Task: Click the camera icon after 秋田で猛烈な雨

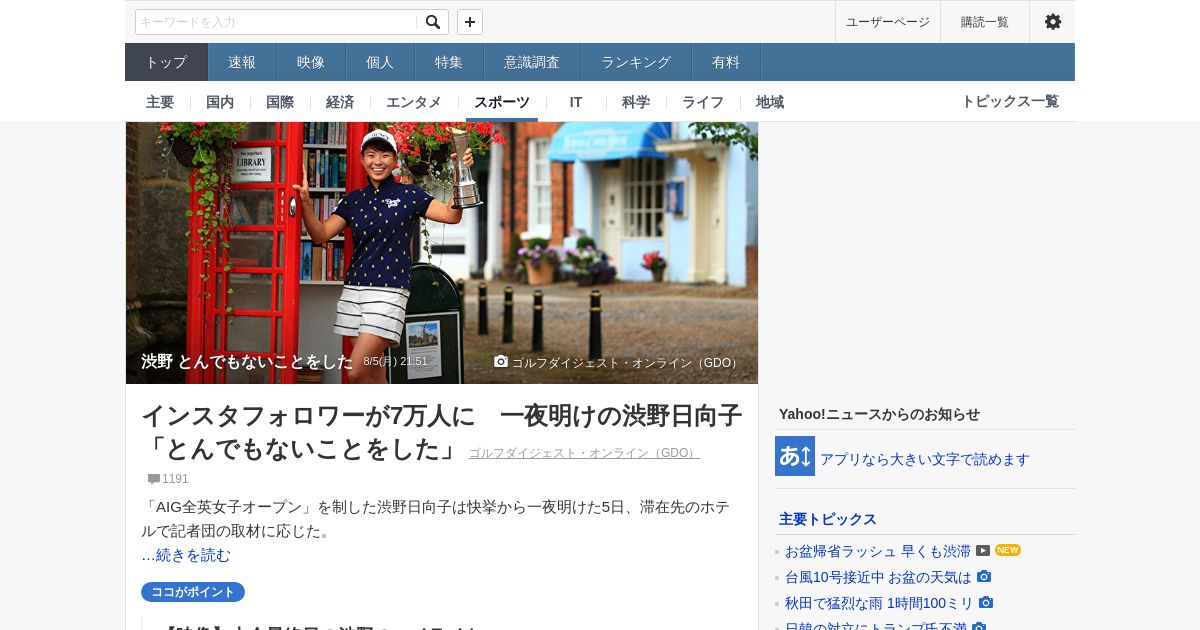Action: [986, 602]
